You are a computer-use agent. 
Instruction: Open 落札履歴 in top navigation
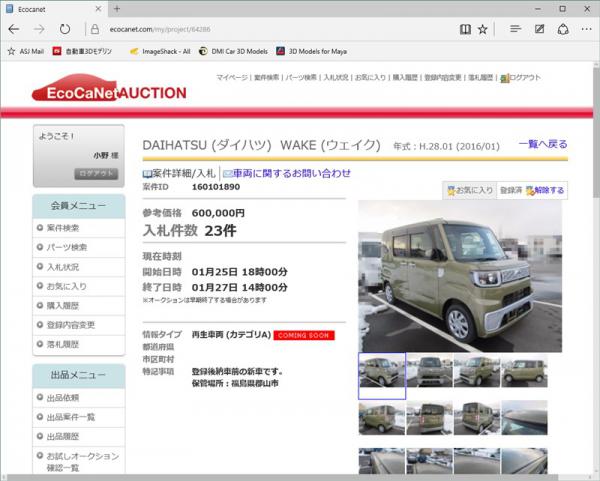[x=481, y=78]
